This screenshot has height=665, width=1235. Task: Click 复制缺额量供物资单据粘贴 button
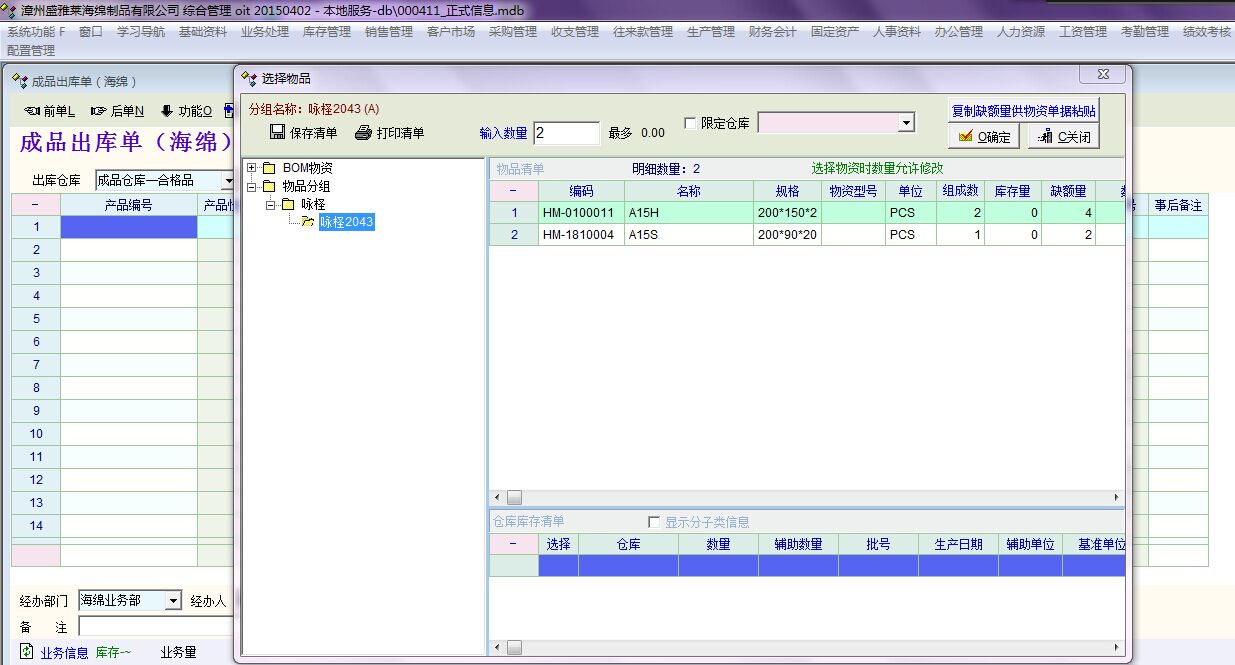[1023, 110]
